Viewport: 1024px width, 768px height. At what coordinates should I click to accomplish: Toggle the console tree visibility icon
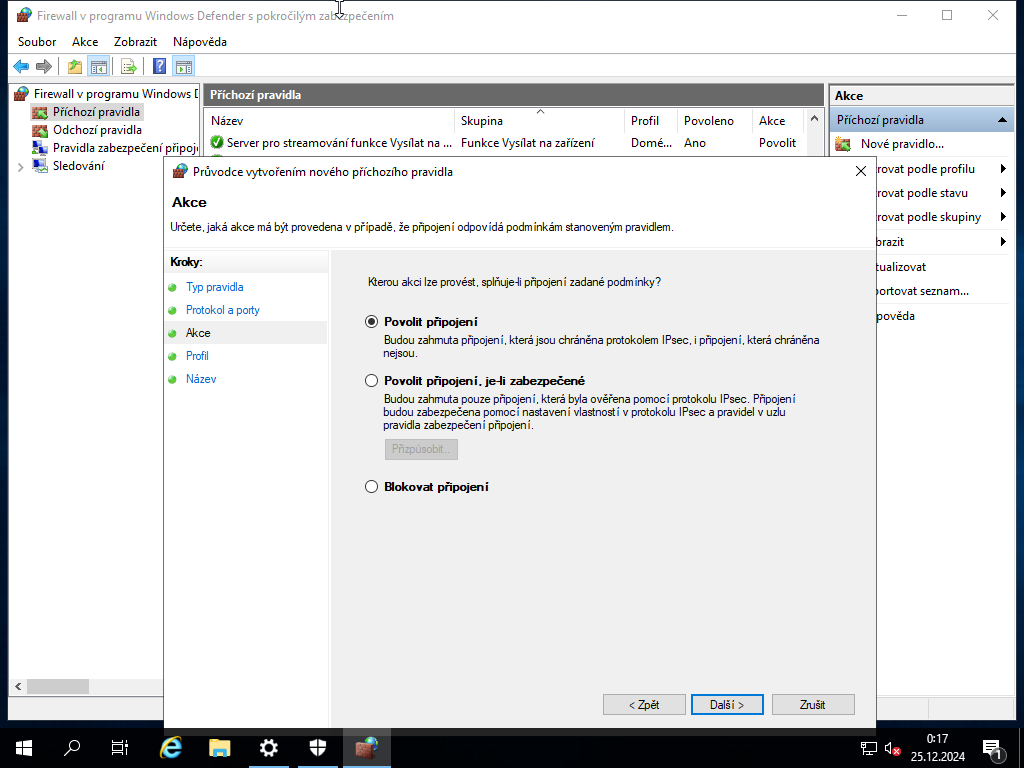(97, 66)
